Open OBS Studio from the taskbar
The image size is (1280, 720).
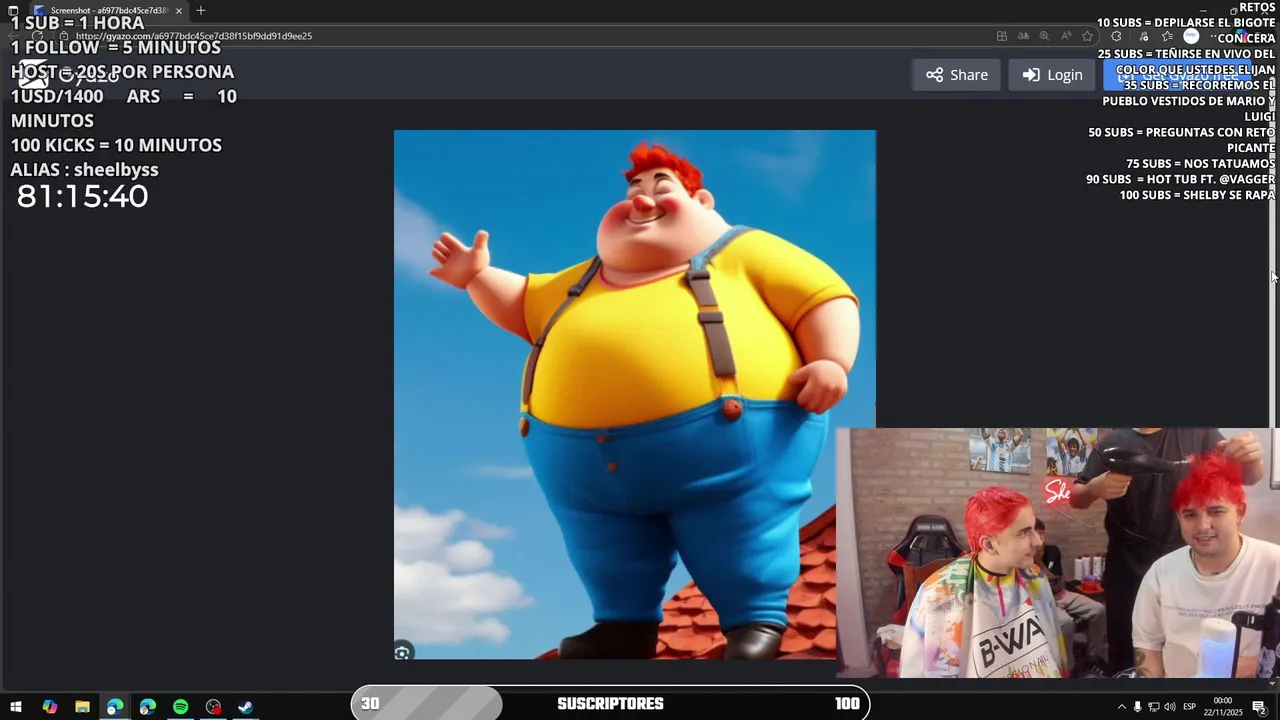[213, 707]
